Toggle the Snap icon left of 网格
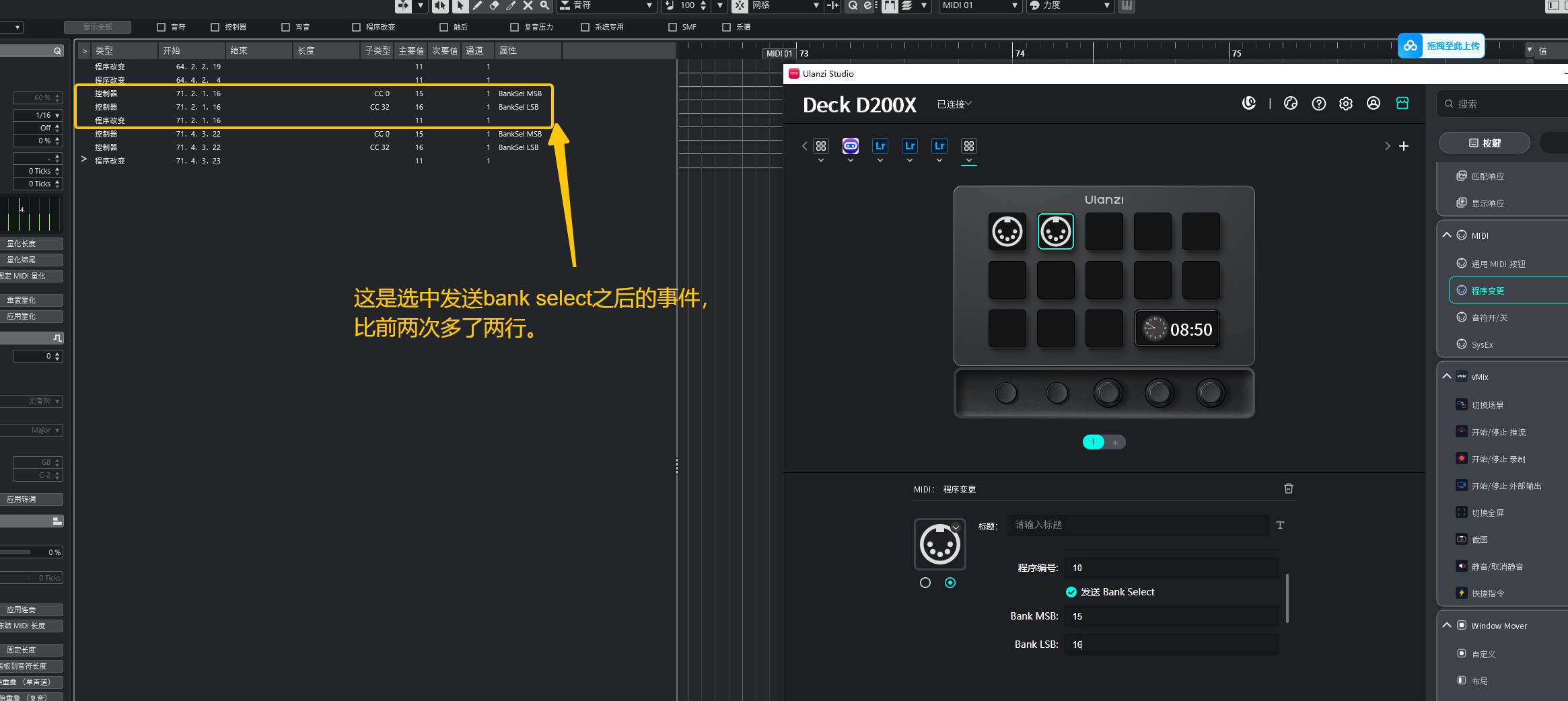Viewport: 1568px width, 701px height. (740, 5)
